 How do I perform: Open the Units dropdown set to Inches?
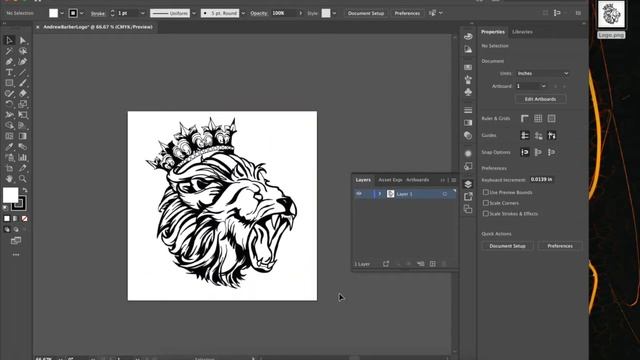tap(542, 73)
